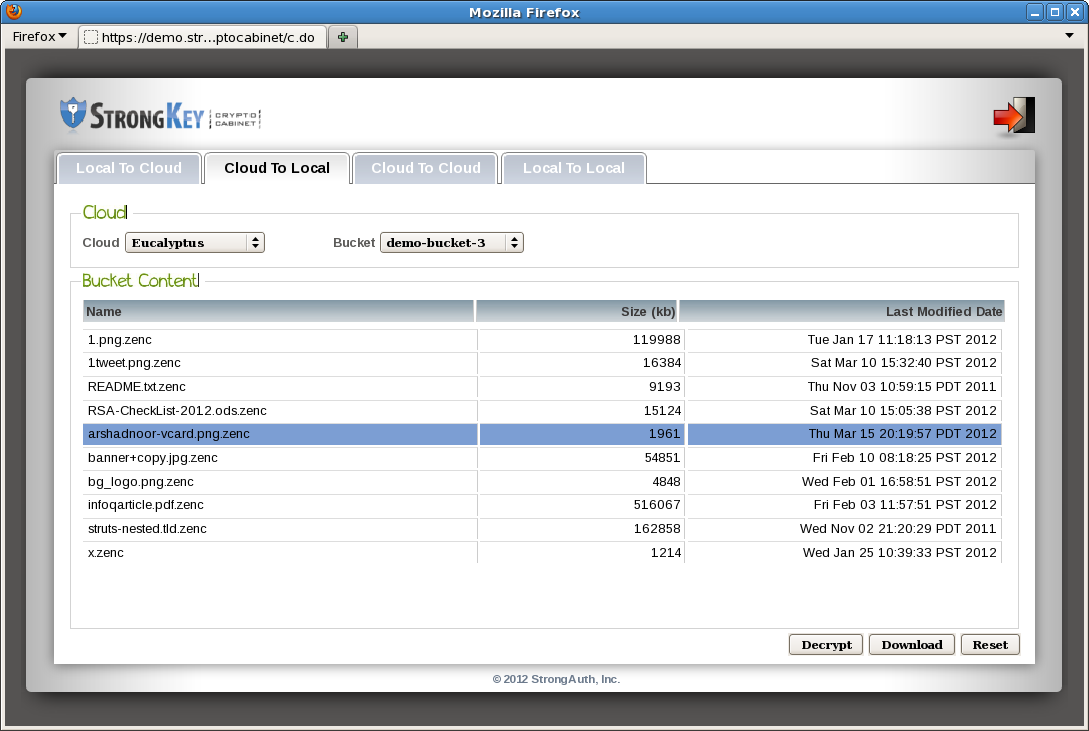Open the Cloud dropdown showing Eucalyptus
The image size is (1089, 731).
click(194, 242)
